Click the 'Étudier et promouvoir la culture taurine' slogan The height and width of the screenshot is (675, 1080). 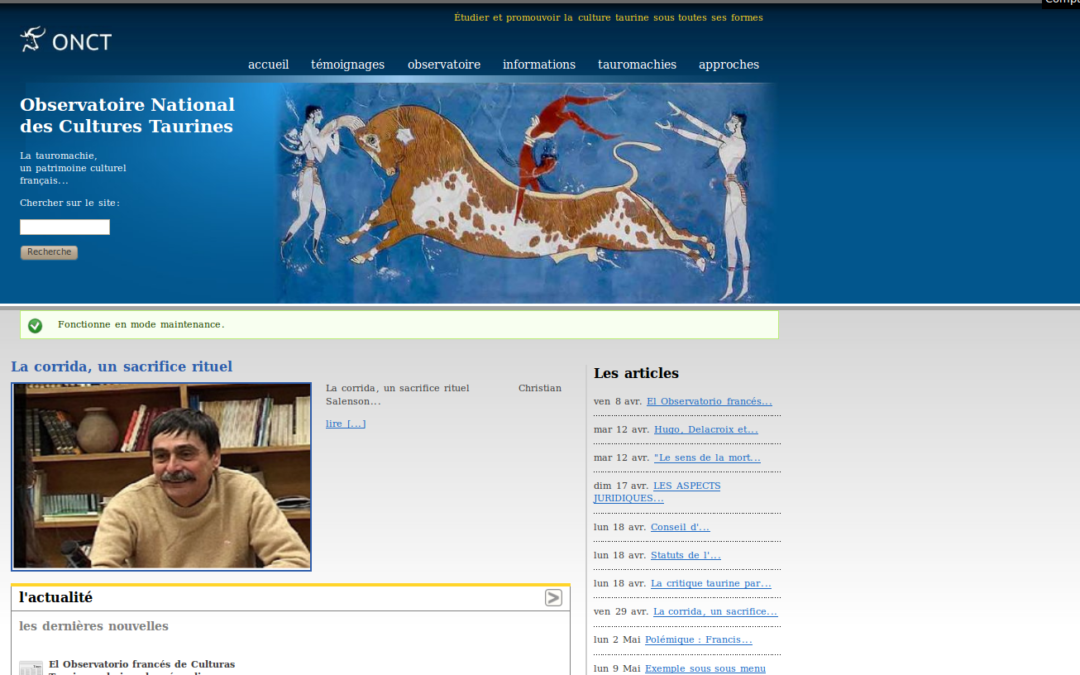click(608, 17)
